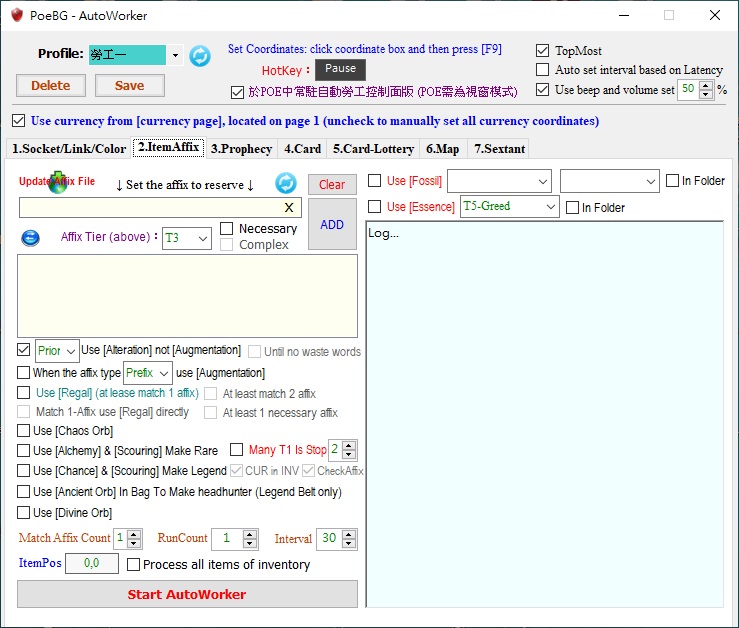This screenshot has width=739, height=628.
Task: Open the Prior dropdown
Action: (71, 351)
